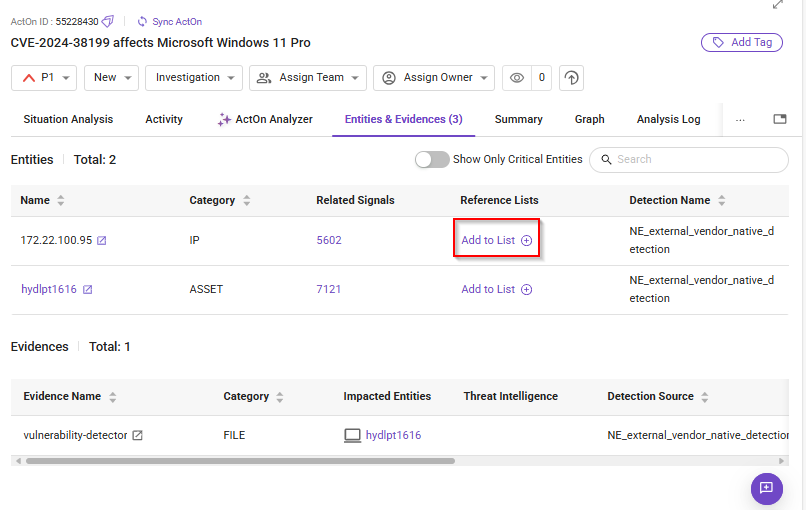Click the vulnerability-detector evidence name

(75, 435)
